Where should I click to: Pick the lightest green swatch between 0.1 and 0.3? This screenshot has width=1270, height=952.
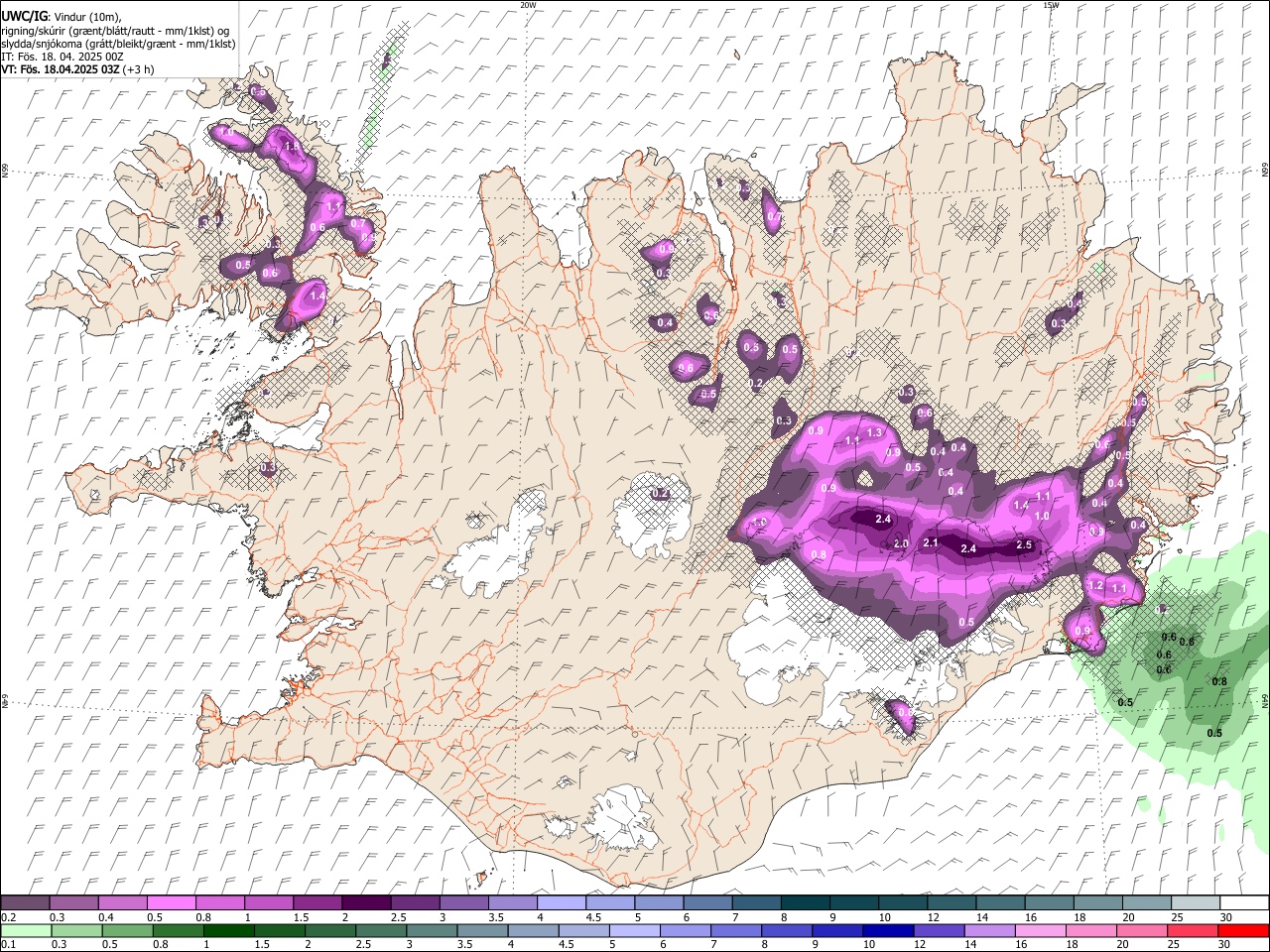(x=26, y=930)
